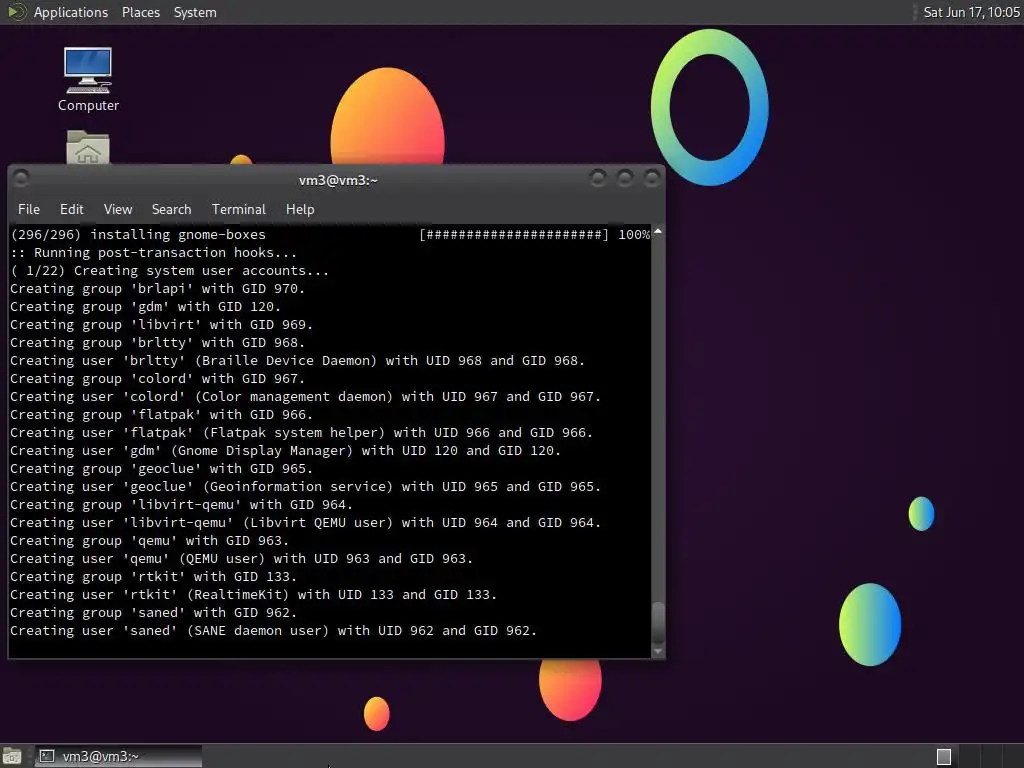Click the line creating user 'geoclue'
This screenshot has height=768, width=1024.
pyautogui.click(x=305, y=487)
